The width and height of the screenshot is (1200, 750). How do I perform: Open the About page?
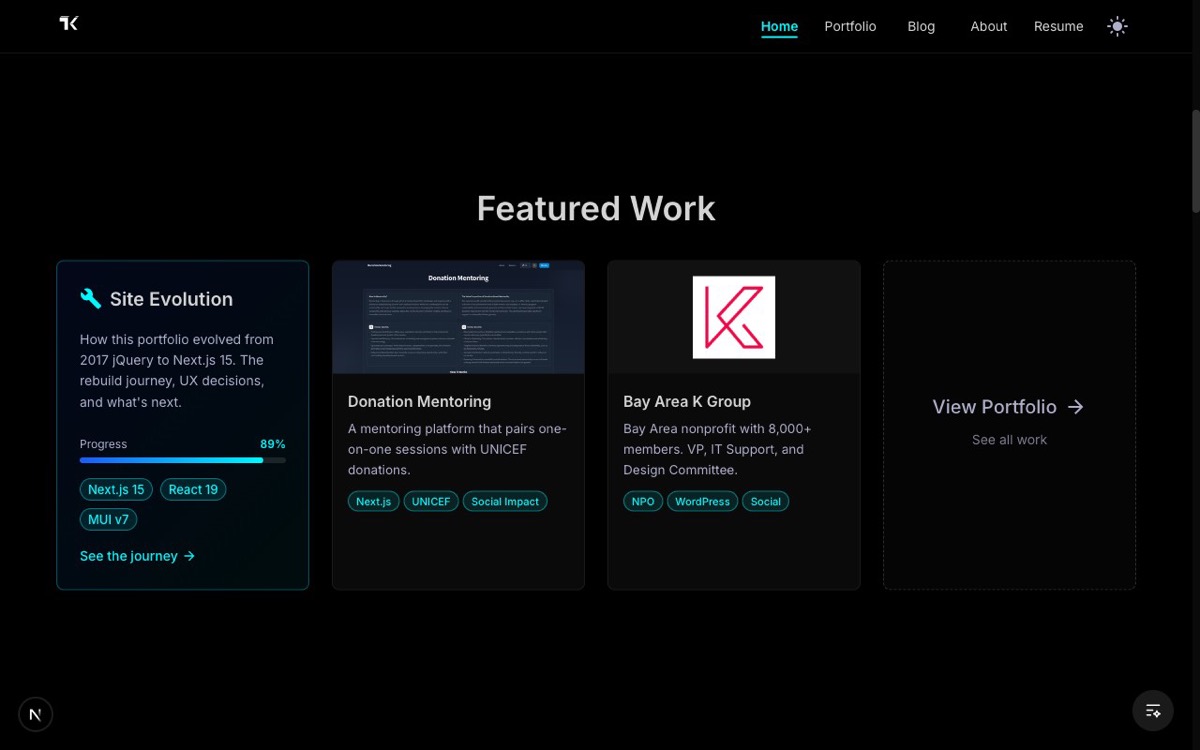[x=988, y=27]
